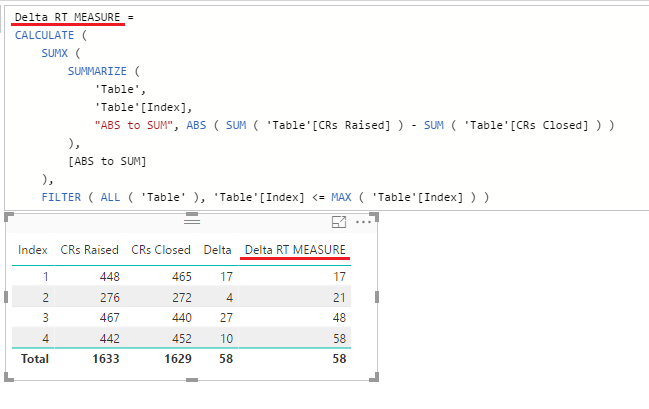Select the running total value 48
The height and width of the screenshot is (409, 649).
pyautogui.click(x=339, y=318)
